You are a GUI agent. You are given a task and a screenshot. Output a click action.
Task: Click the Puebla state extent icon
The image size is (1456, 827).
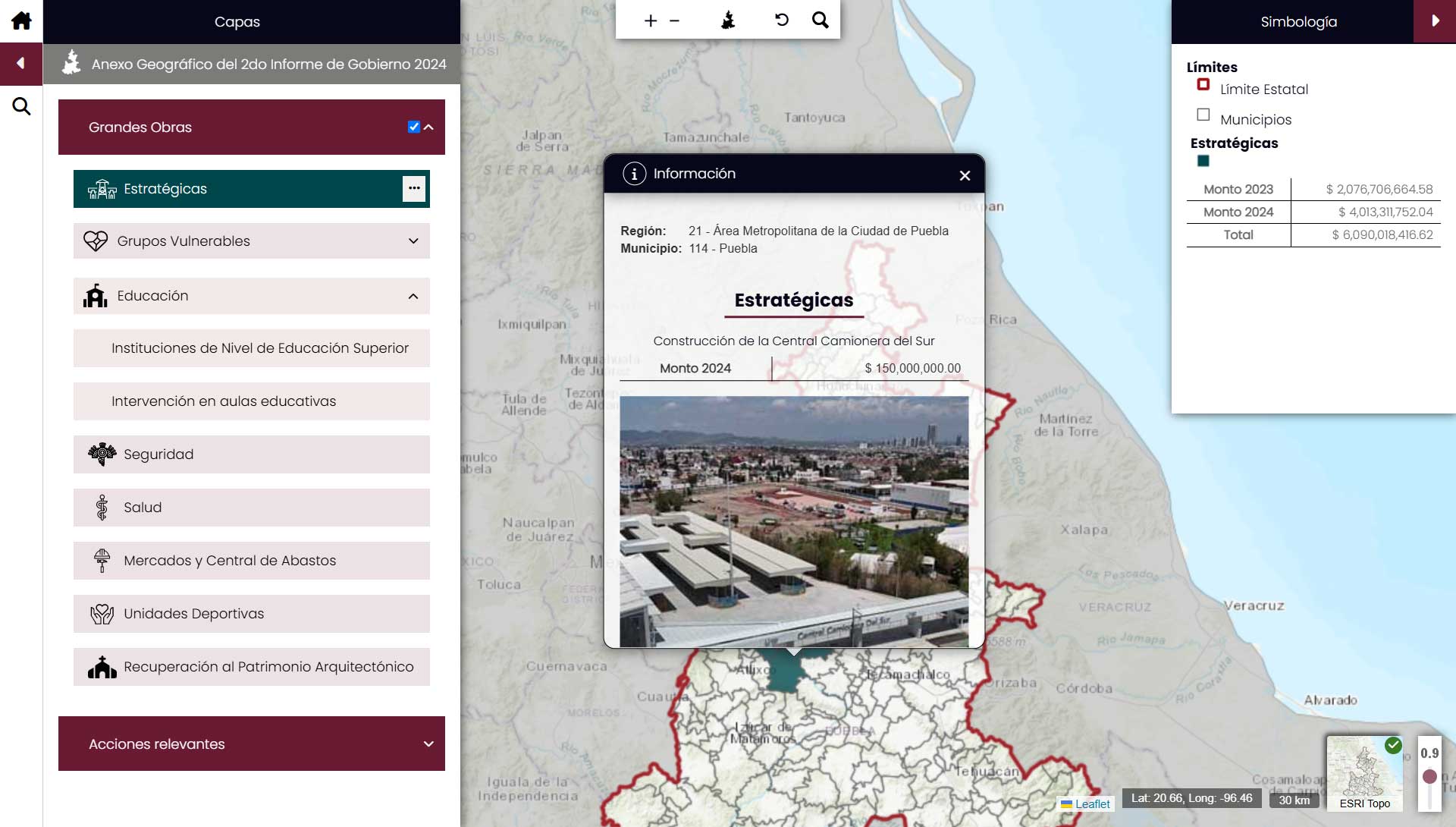(728, 20)
